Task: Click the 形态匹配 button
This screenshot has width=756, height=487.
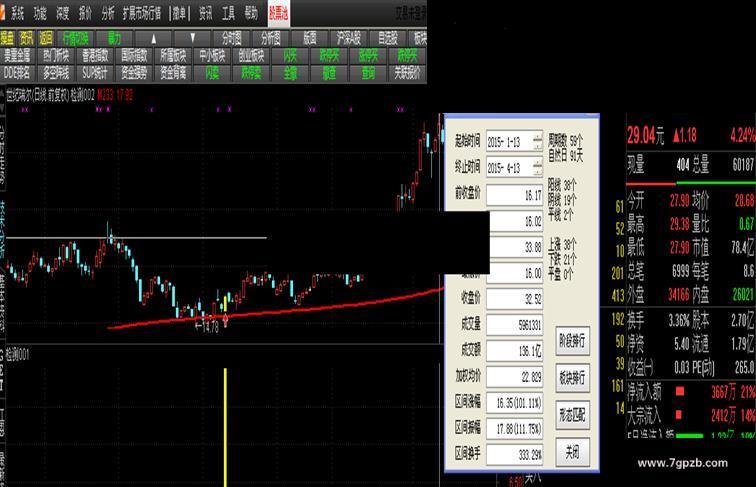Action: [572, 415]
